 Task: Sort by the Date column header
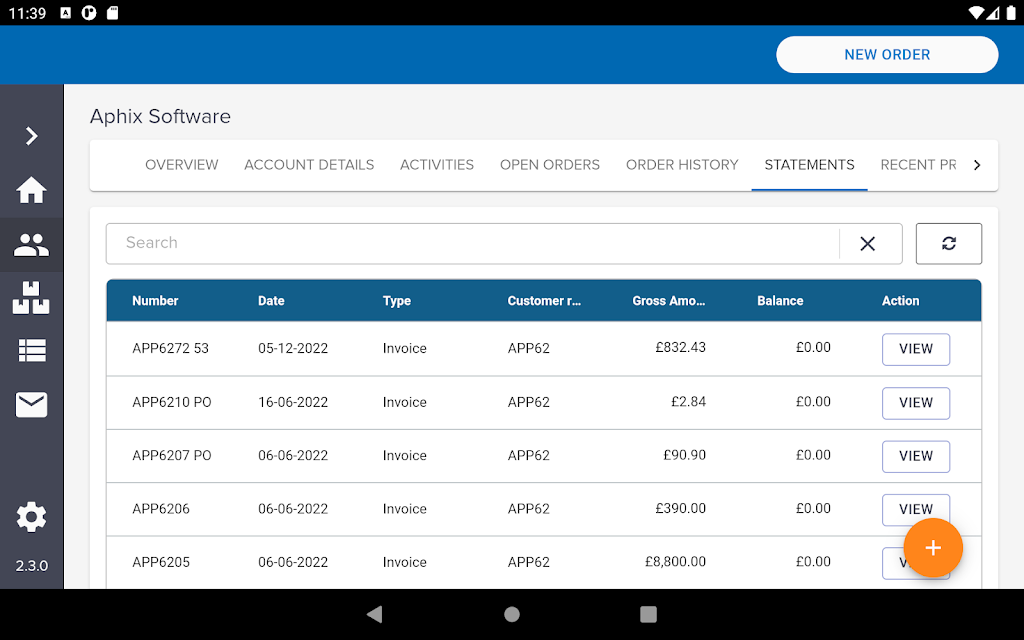[x=271, y=301]
